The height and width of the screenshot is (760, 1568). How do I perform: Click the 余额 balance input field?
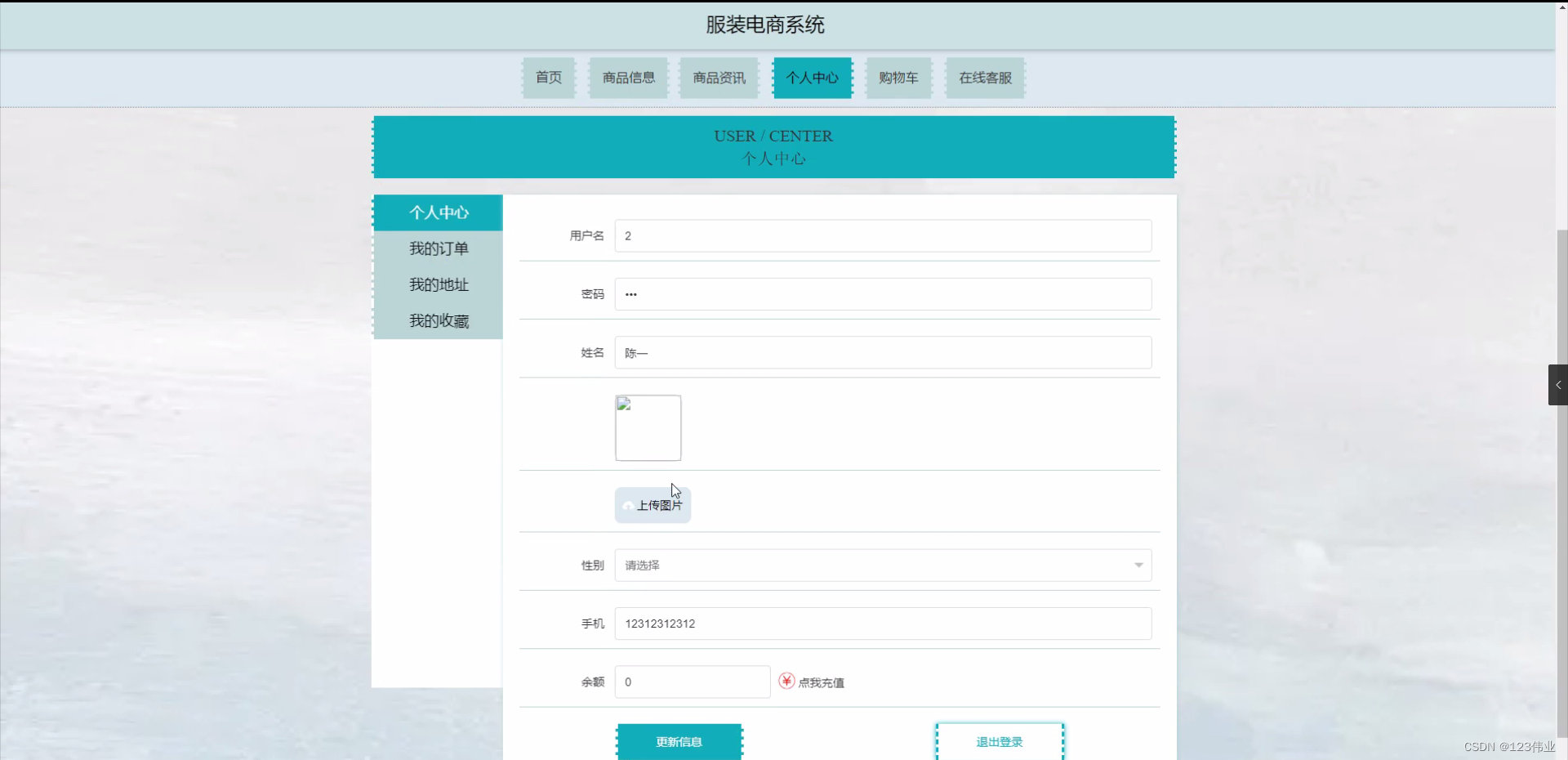(692, 681)
